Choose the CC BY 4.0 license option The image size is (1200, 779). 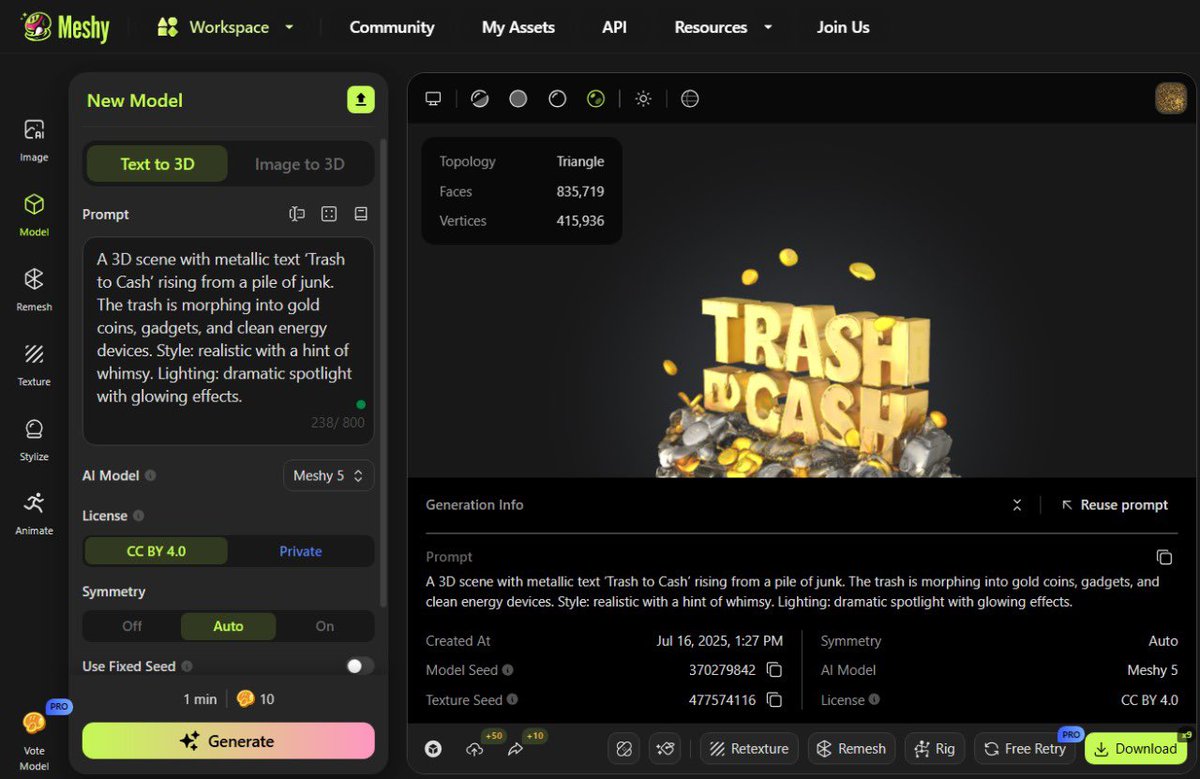[156, 551]
